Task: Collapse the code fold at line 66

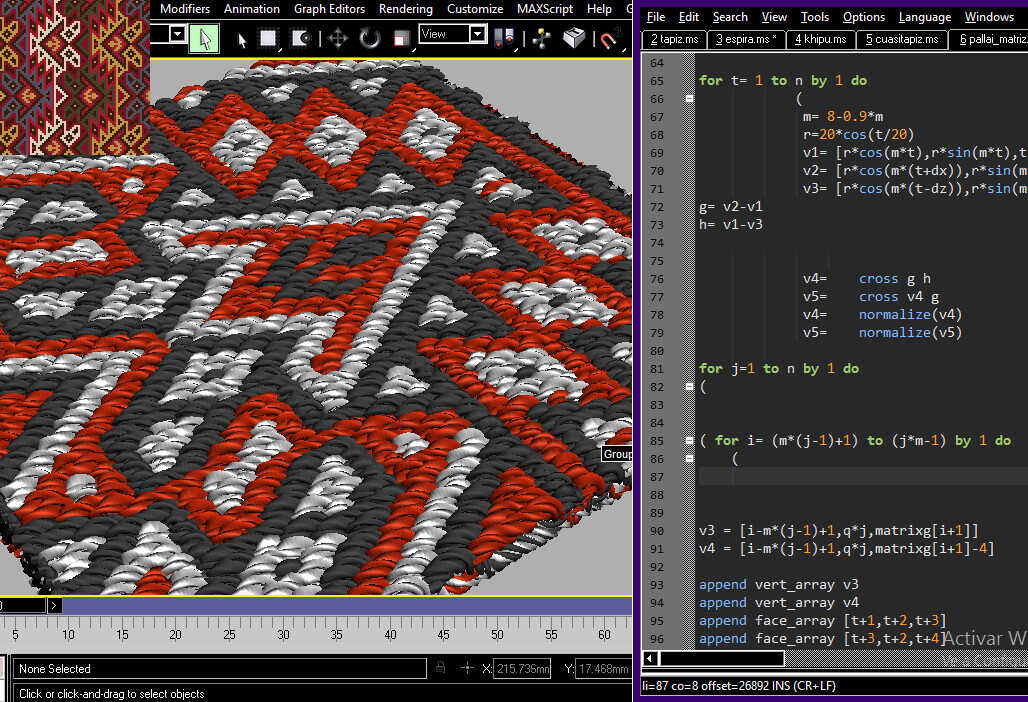Action: pos(689,98)
